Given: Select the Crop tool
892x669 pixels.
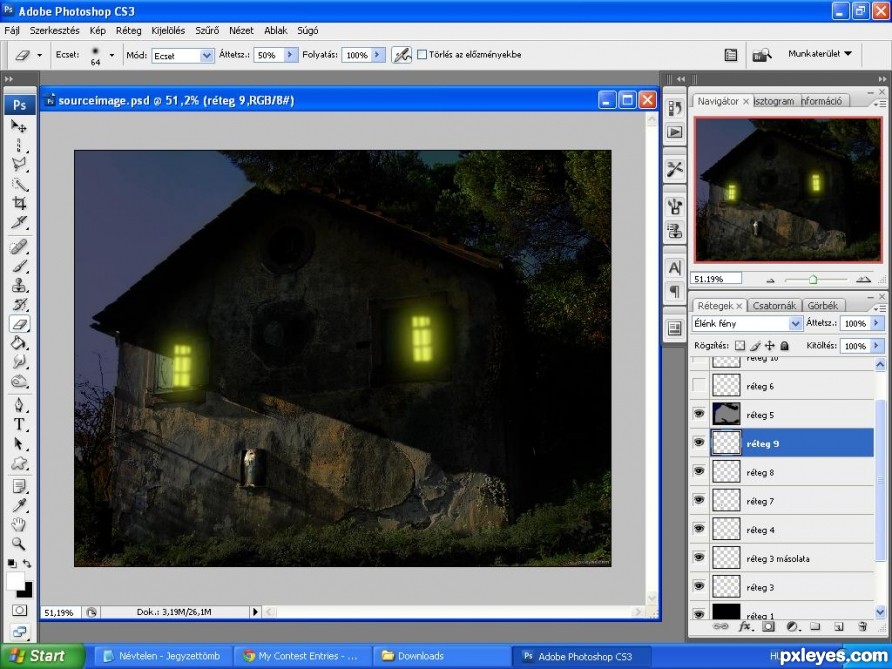Looking at the screenshot, I should click(19, 203).
